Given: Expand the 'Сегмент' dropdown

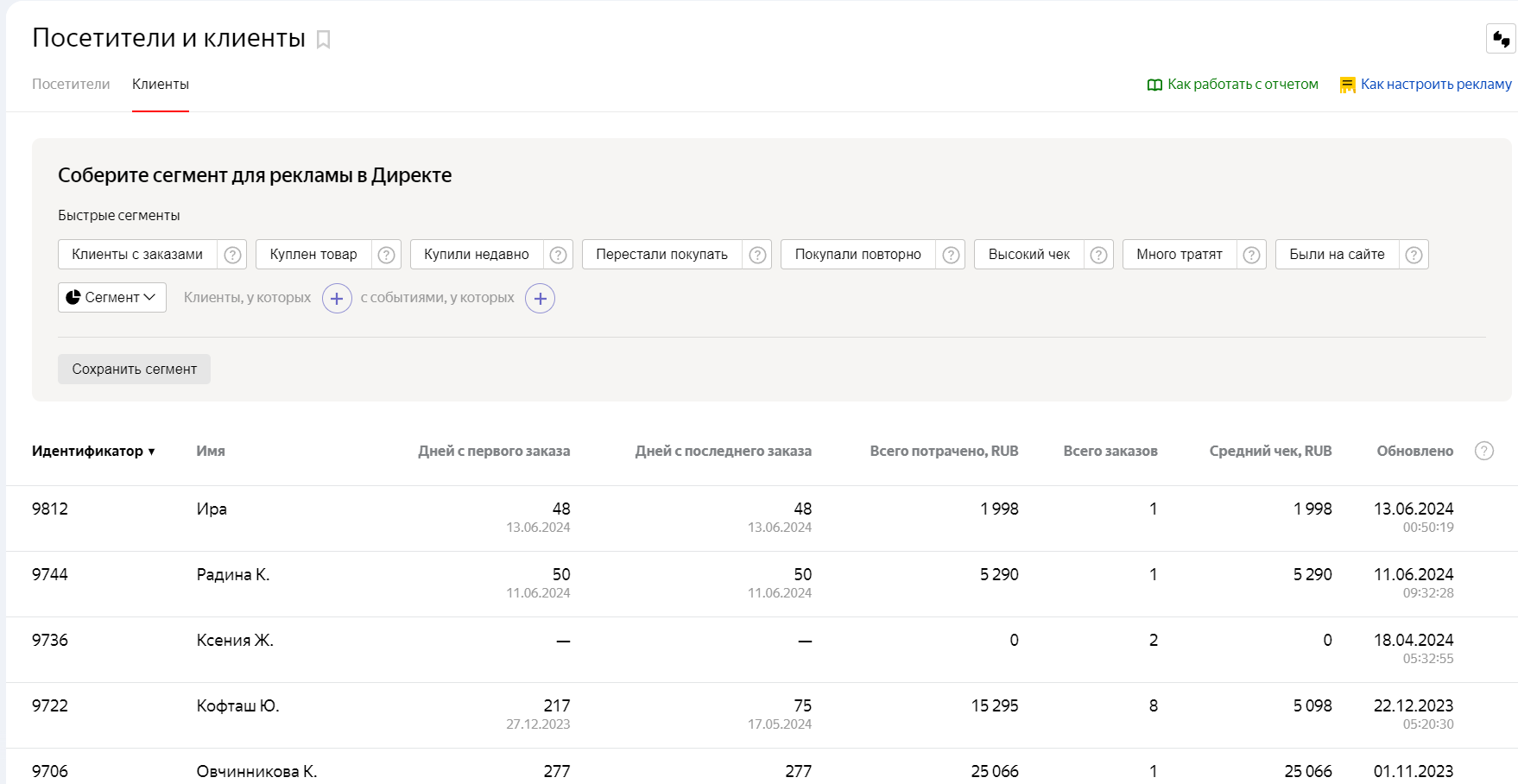Looking at the screenshot, I should pos(112,298).
